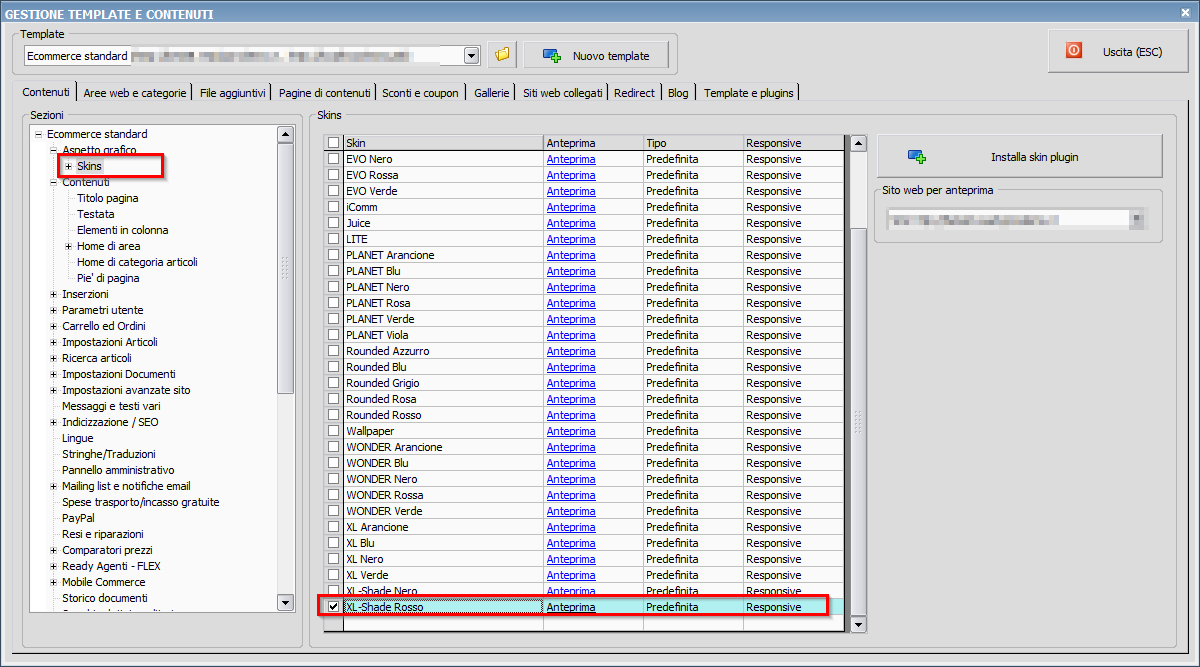Open Anteprima link for XL Arancione
1200x667 pixels.
(571, 527)
